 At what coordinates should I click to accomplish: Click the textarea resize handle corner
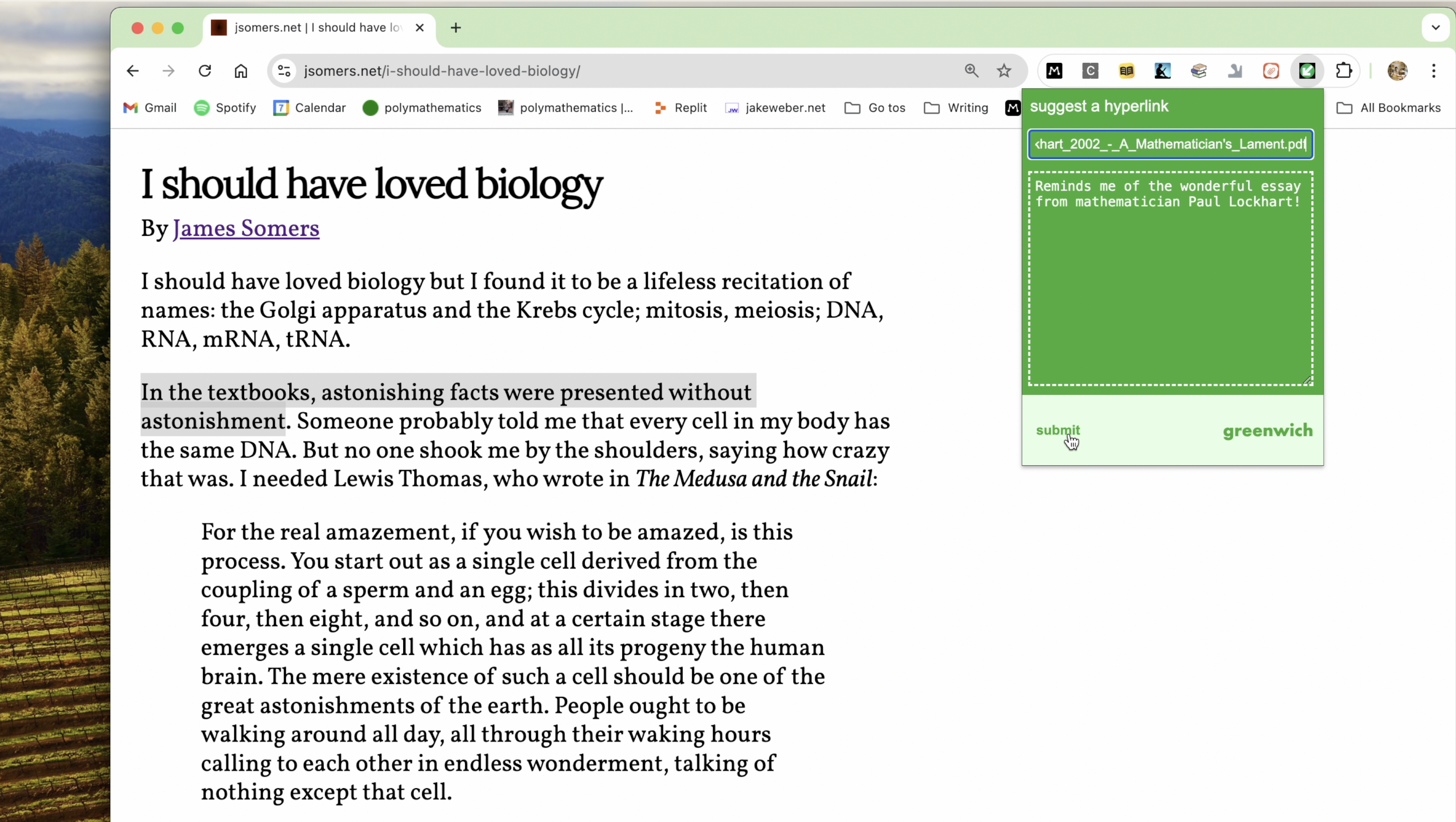tap(1307, 380)
